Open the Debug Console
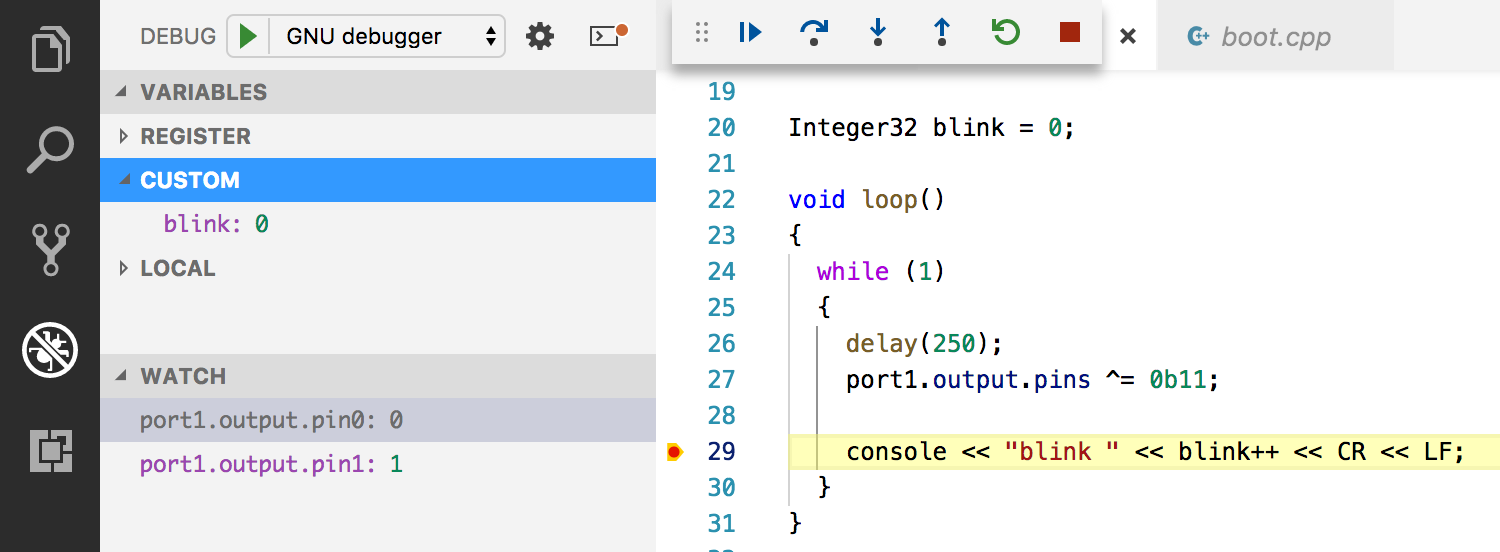Viewport: 1500px width, 552px height. (x=606, y=36)
